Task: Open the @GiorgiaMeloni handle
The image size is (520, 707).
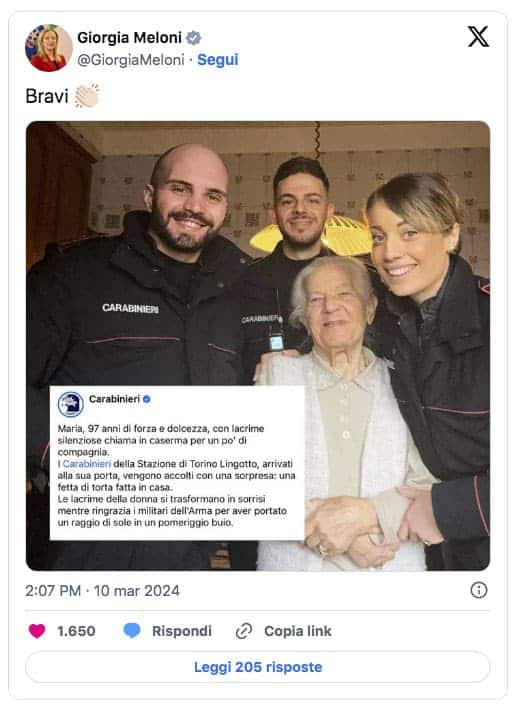Action: pos(131,60)
